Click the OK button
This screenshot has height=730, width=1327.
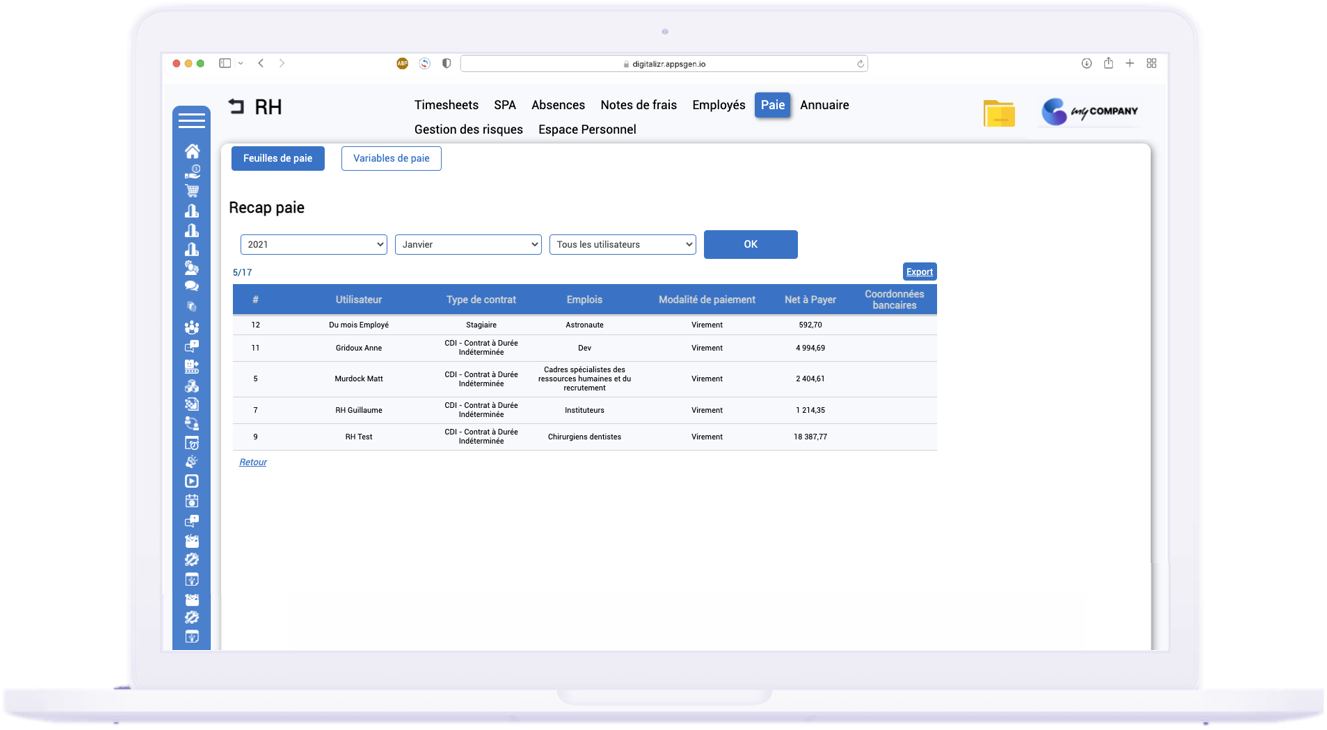[x=751, y=244]
